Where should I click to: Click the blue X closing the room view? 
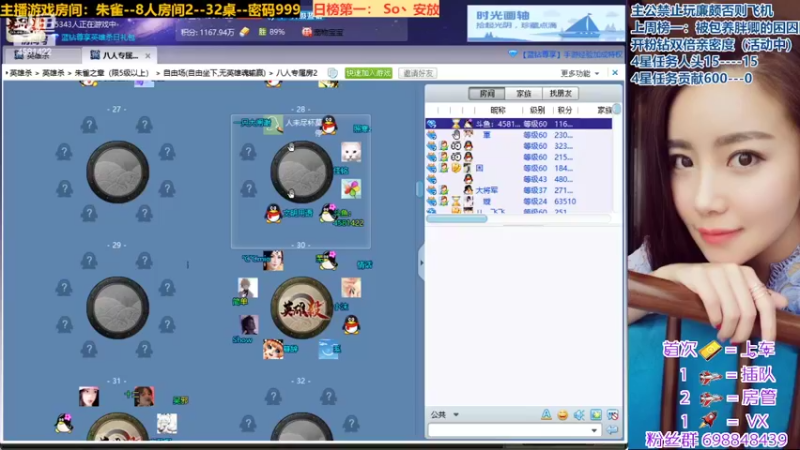pos(615,73)
